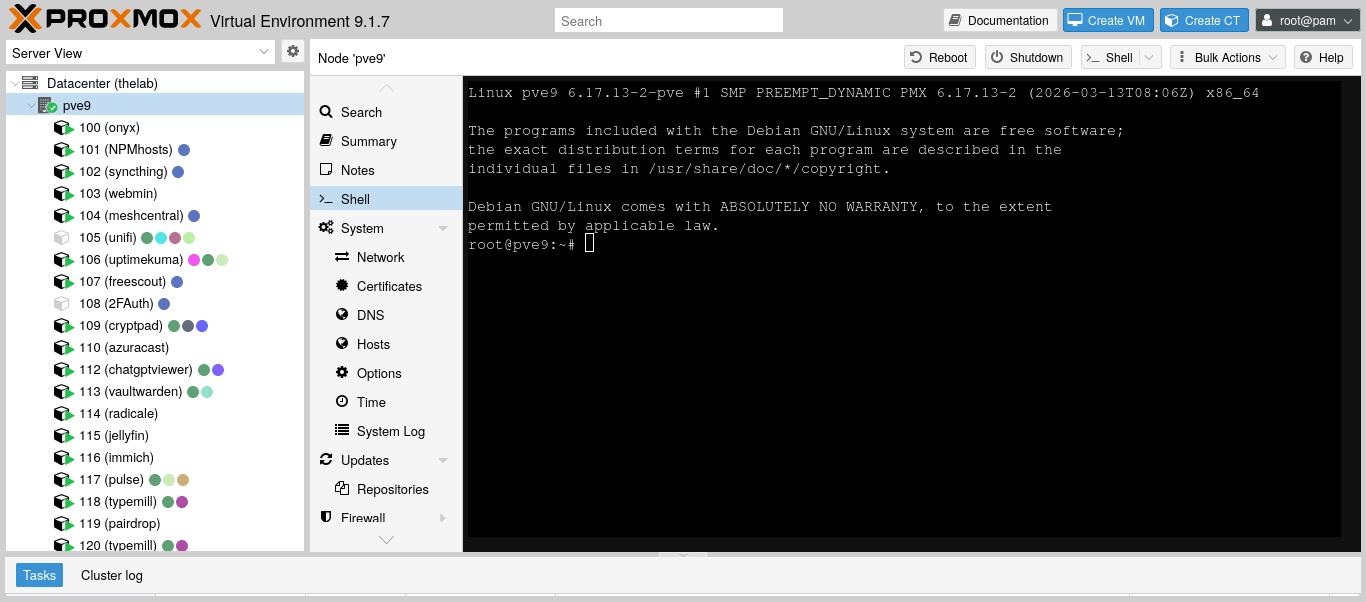The image size is (1366, 602).
Task: Click the pink tag dot on 106 (uptimekuma)
Action: [194, 260]
